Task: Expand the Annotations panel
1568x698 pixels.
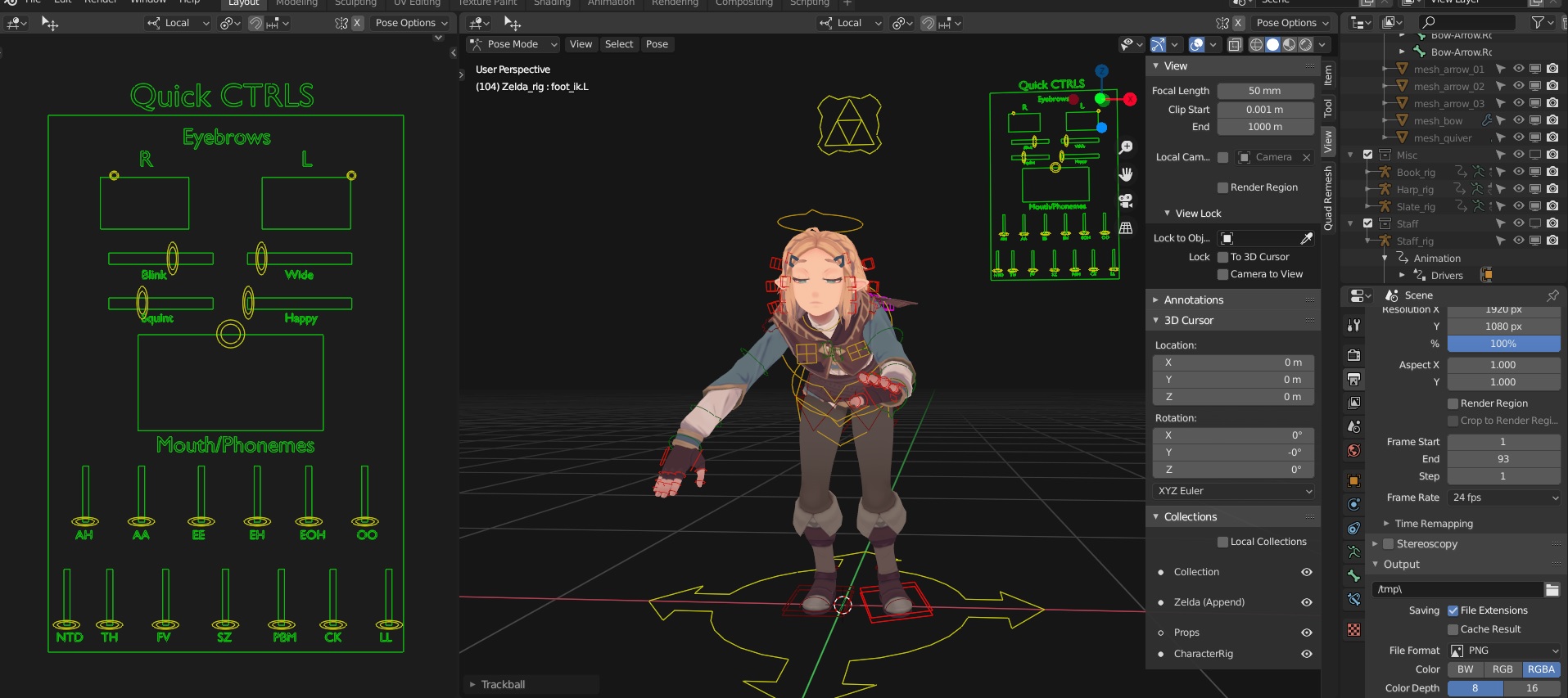Action: 1194,300
